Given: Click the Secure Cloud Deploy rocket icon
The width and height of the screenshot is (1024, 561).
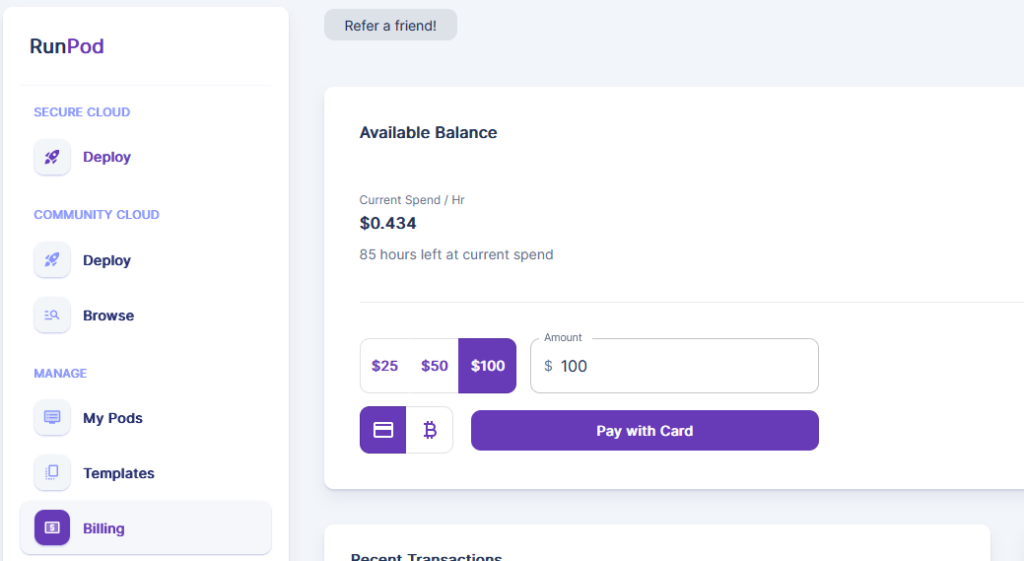Looking at the screenshot, I should click(52, 157).
